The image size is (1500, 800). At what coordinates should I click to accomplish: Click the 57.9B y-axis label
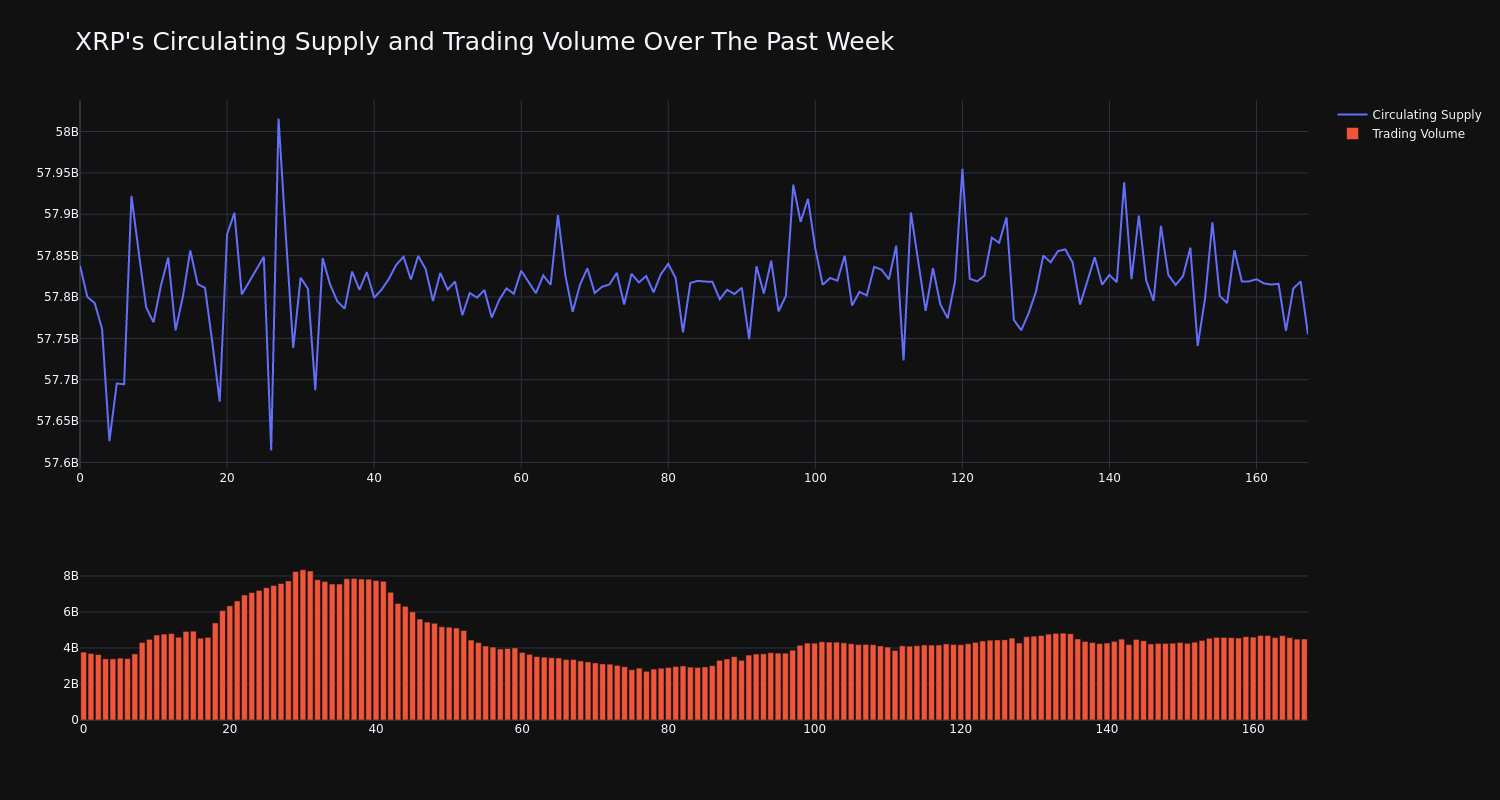61,214
